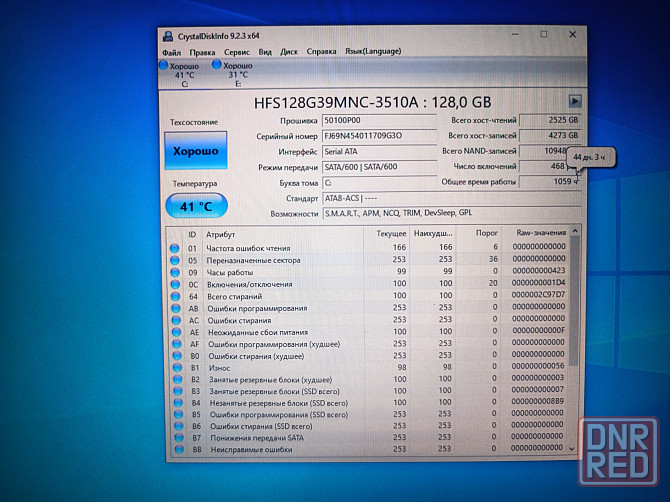Open the Сервис menu
The width and height of the screenshot is (670, 502).
[x=237, y=52]
